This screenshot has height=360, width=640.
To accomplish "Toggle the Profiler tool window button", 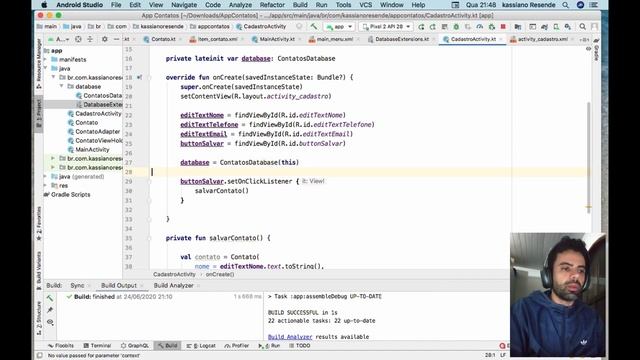I will (x=237, y=346).
